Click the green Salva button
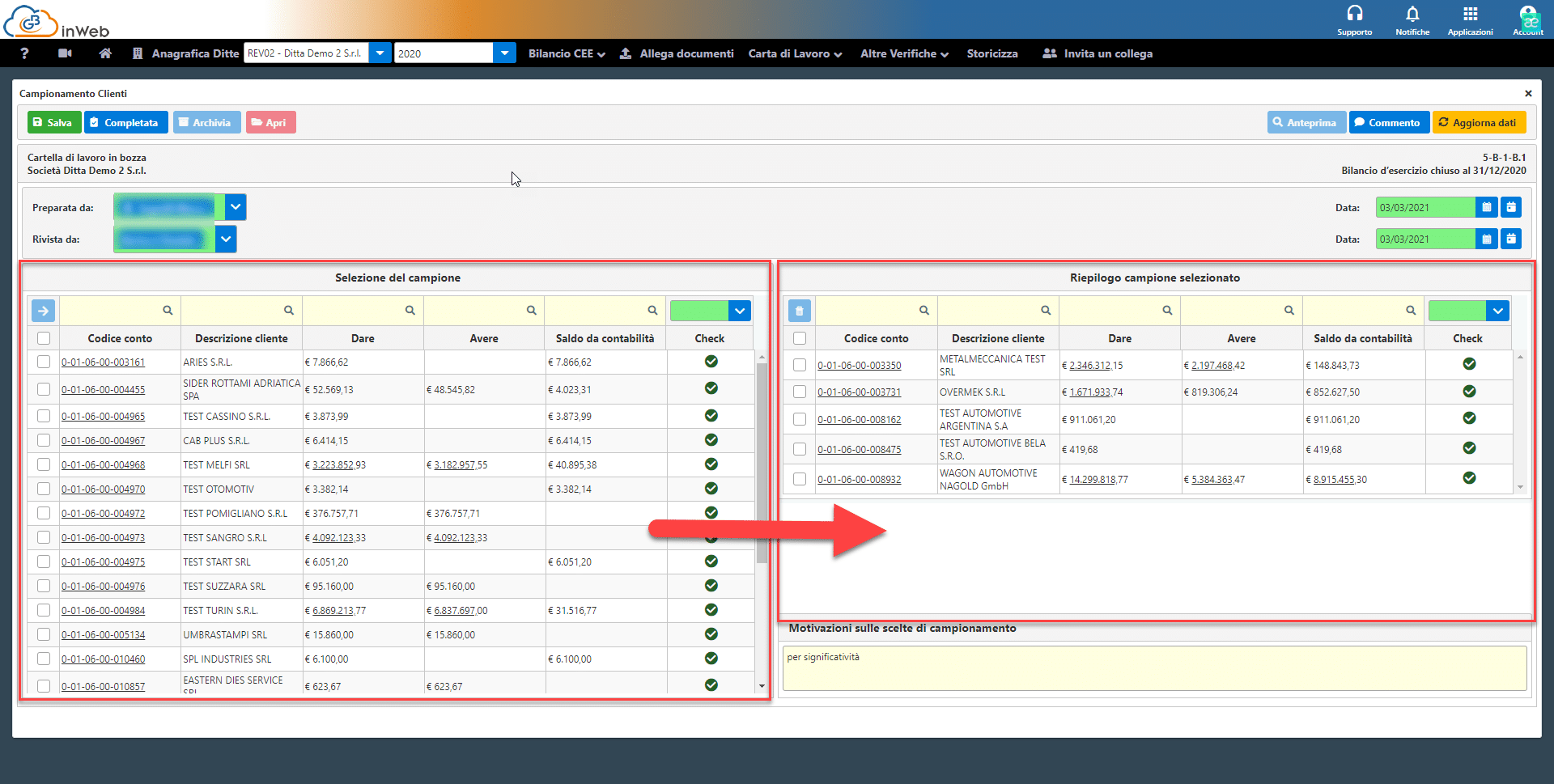This screenshot has height=784, width=1554. (x=53, y=123)
